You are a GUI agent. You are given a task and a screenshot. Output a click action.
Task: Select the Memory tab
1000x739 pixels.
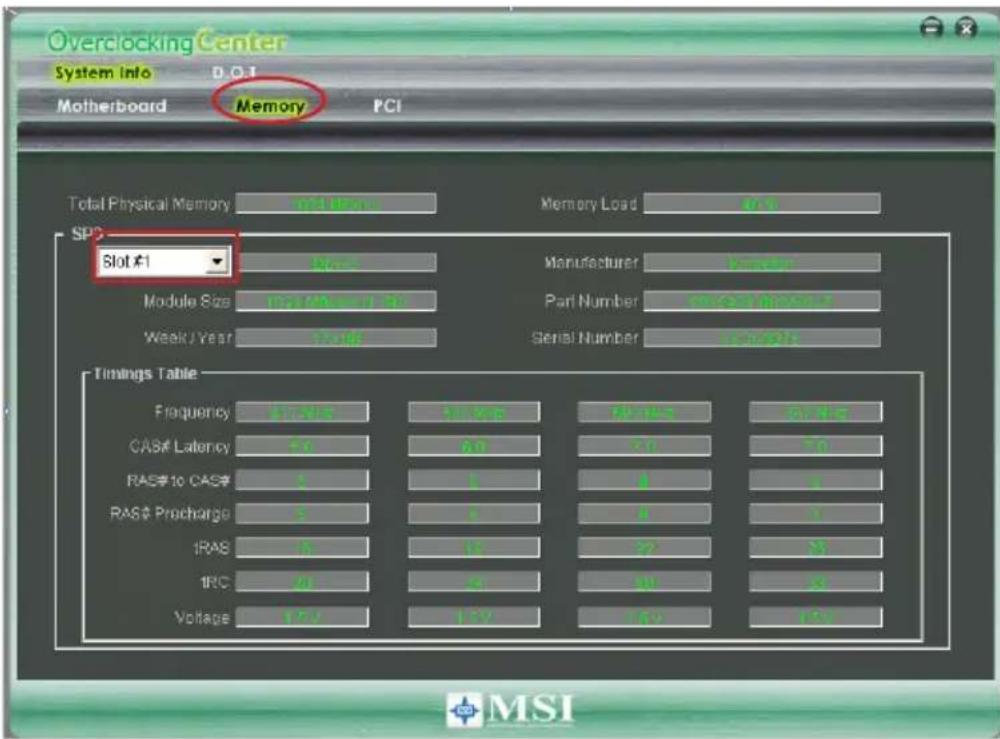(270, 106)
